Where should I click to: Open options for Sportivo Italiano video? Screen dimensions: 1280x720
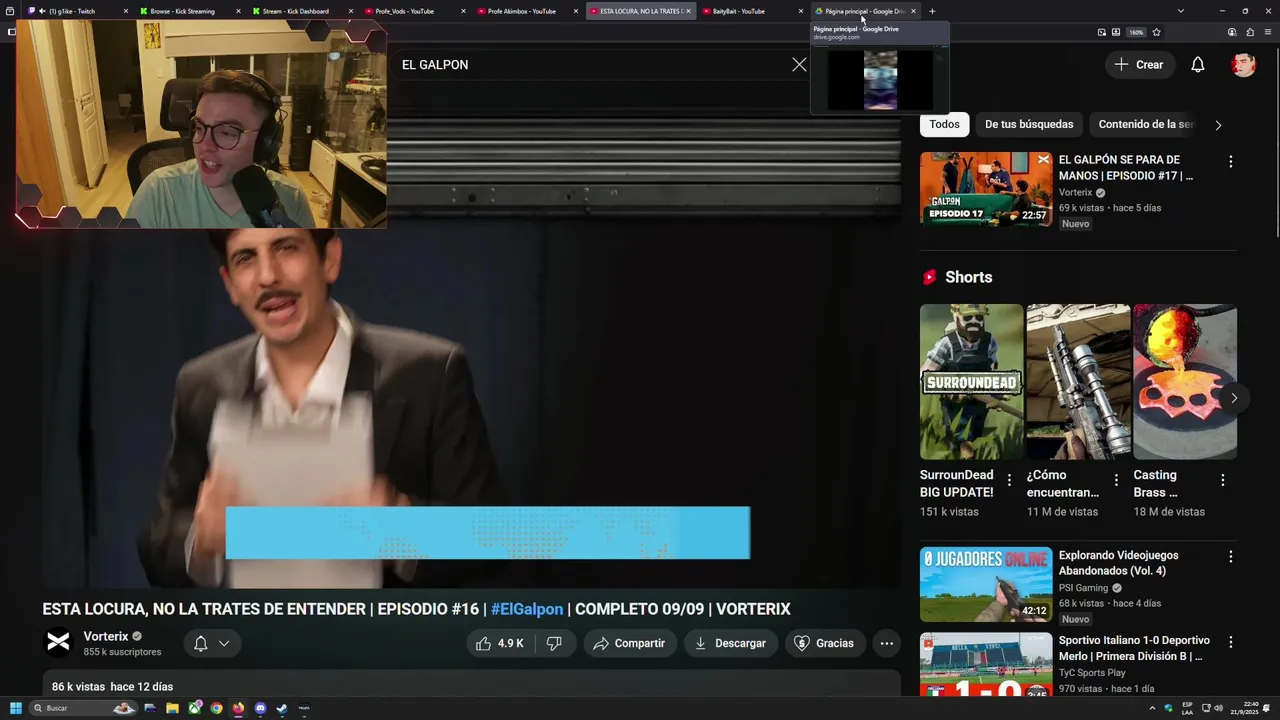point(1231,641)
